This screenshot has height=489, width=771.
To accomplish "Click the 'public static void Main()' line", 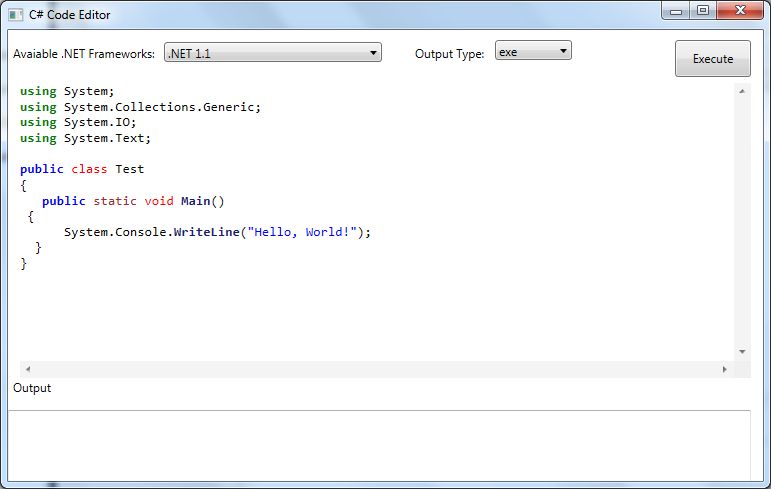I will tap(133, 201).
